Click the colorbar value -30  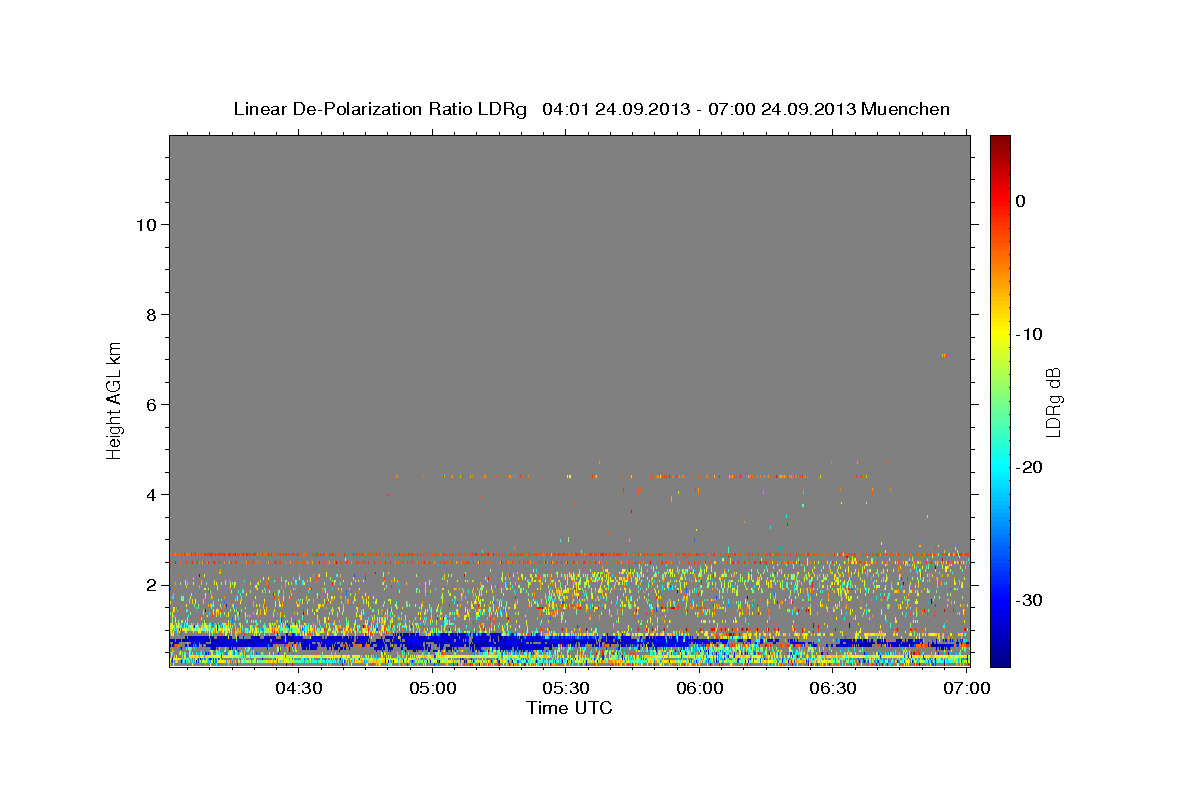(x=1030, y=600)
